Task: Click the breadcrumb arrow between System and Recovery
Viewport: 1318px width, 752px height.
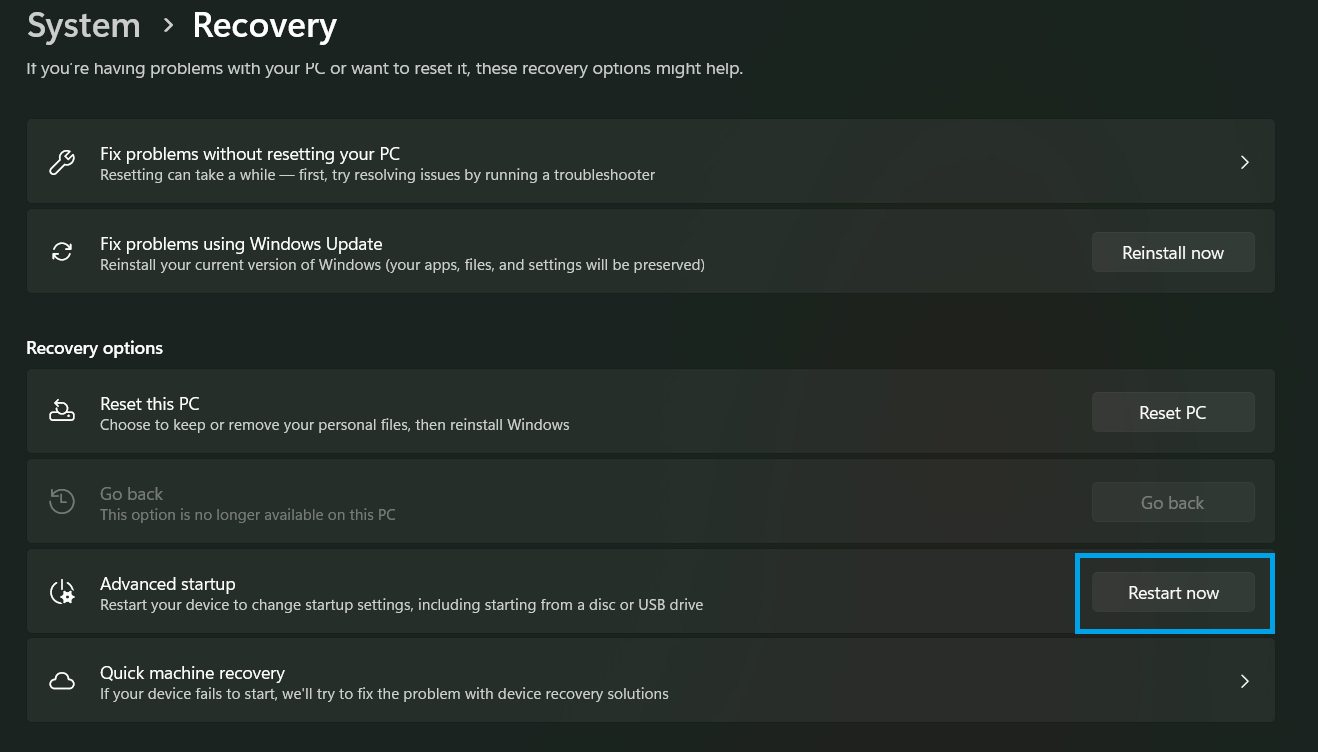Action: (x=167, y=26)
